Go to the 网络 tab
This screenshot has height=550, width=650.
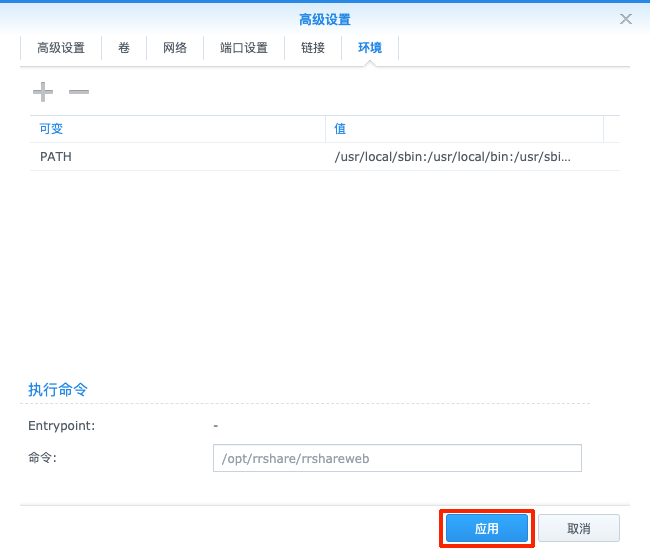175,48
